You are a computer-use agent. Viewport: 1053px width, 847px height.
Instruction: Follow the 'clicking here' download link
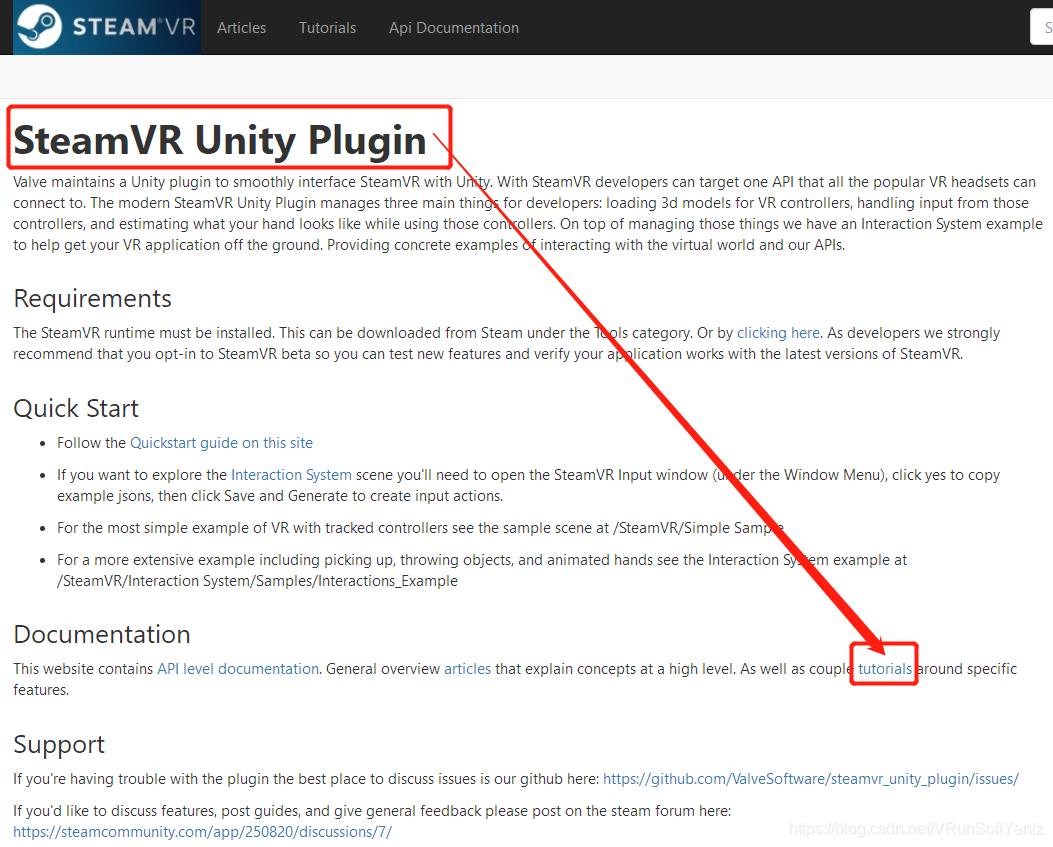click(x=778, y=332)
